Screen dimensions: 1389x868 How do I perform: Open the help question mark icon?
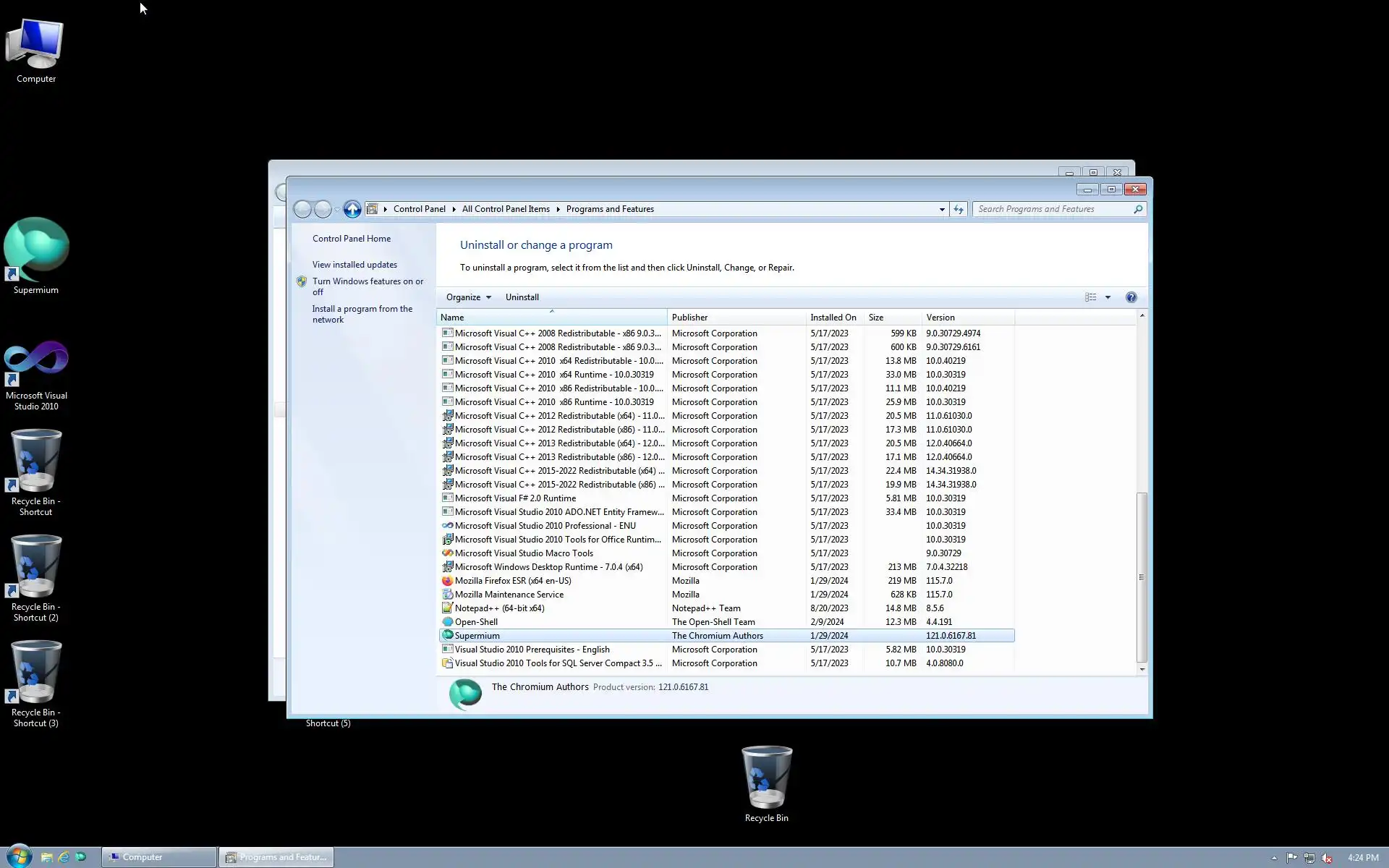coord(1131,297)
